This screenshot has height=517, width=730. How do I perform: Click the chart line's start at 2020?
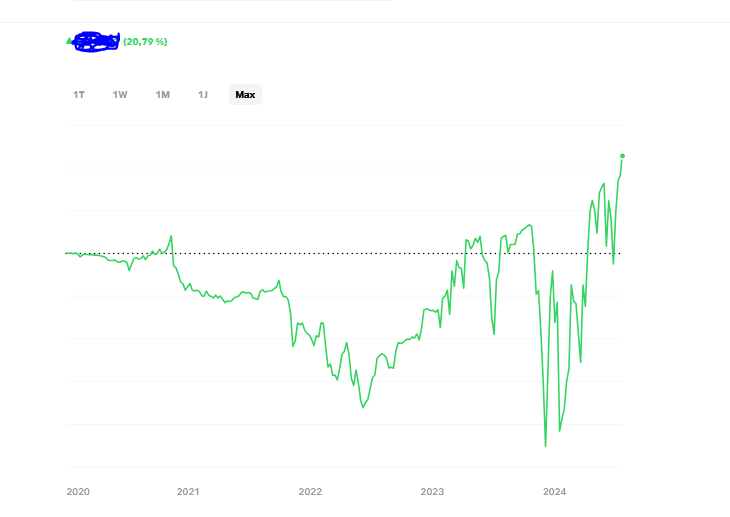point(66,253)
